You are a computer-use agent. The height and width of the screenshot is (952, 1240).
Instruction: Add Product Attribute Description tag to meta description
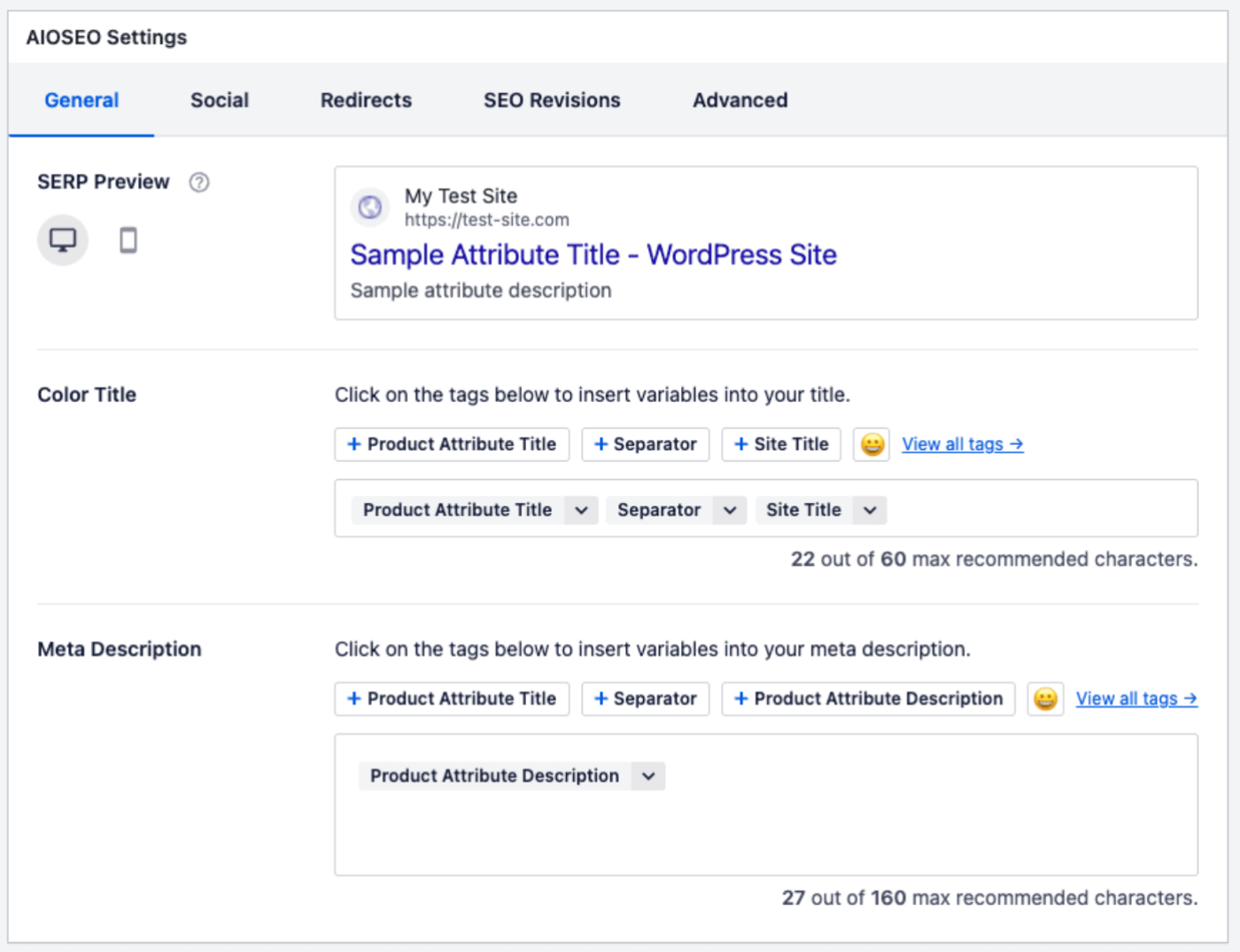point(868,699)
